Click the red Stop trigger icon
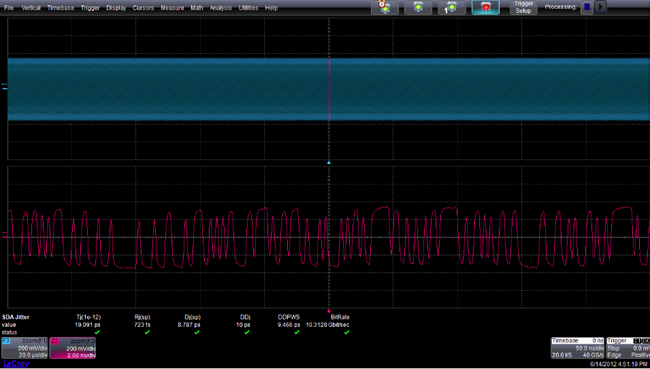Screen dimensions: 650x369 click(485, 7)
